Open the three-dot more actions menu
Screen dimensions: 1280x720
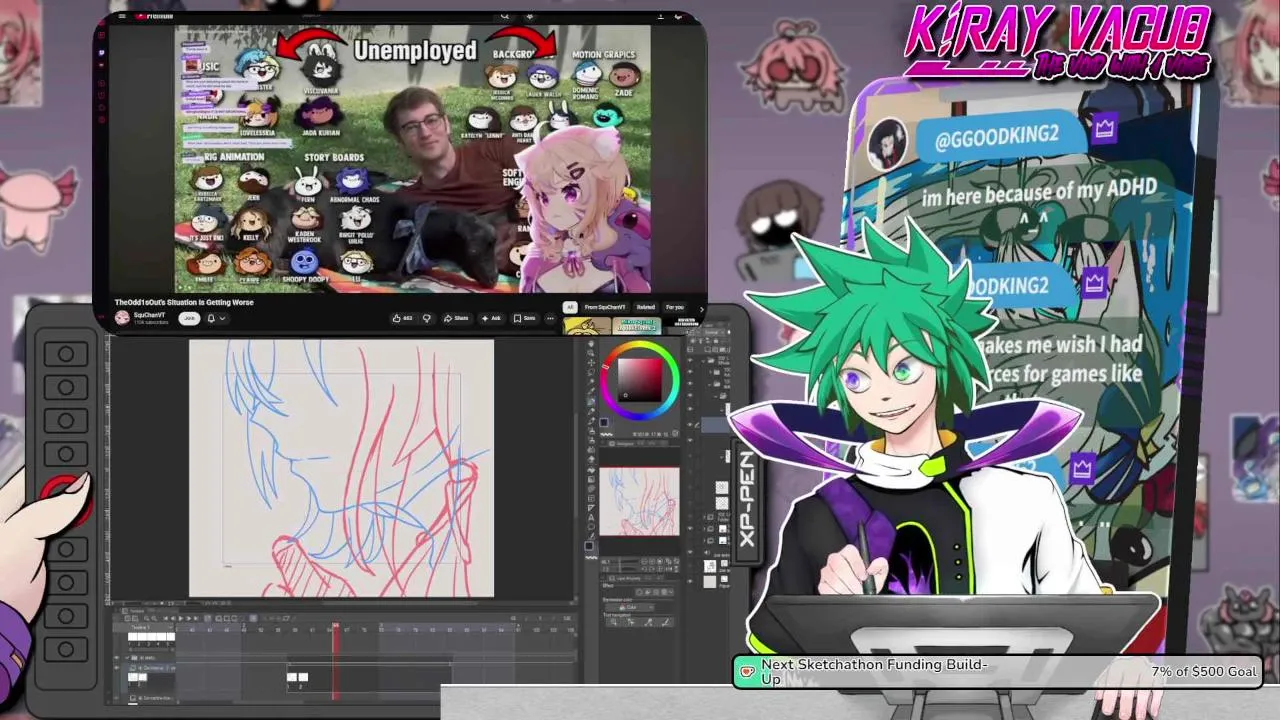click(x=550, y=318)
